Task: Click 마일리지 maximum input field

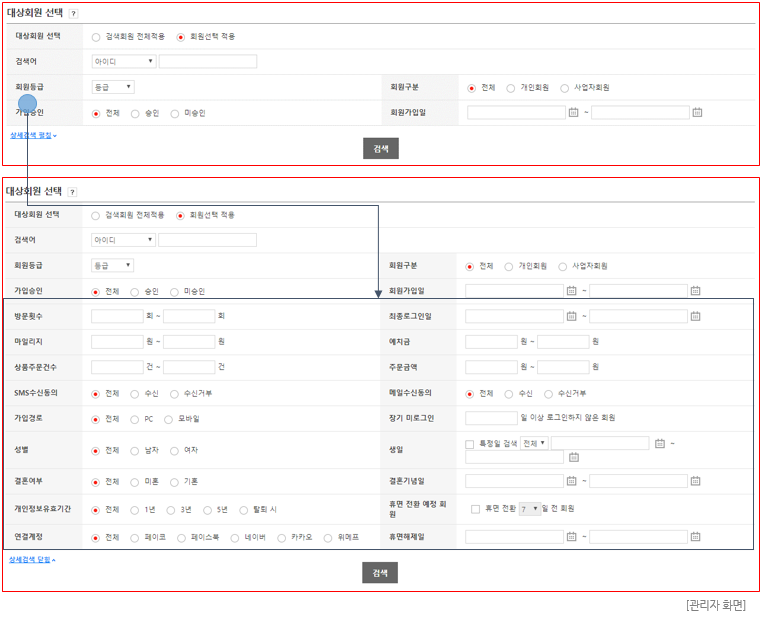Action: [x=189, y=341]
